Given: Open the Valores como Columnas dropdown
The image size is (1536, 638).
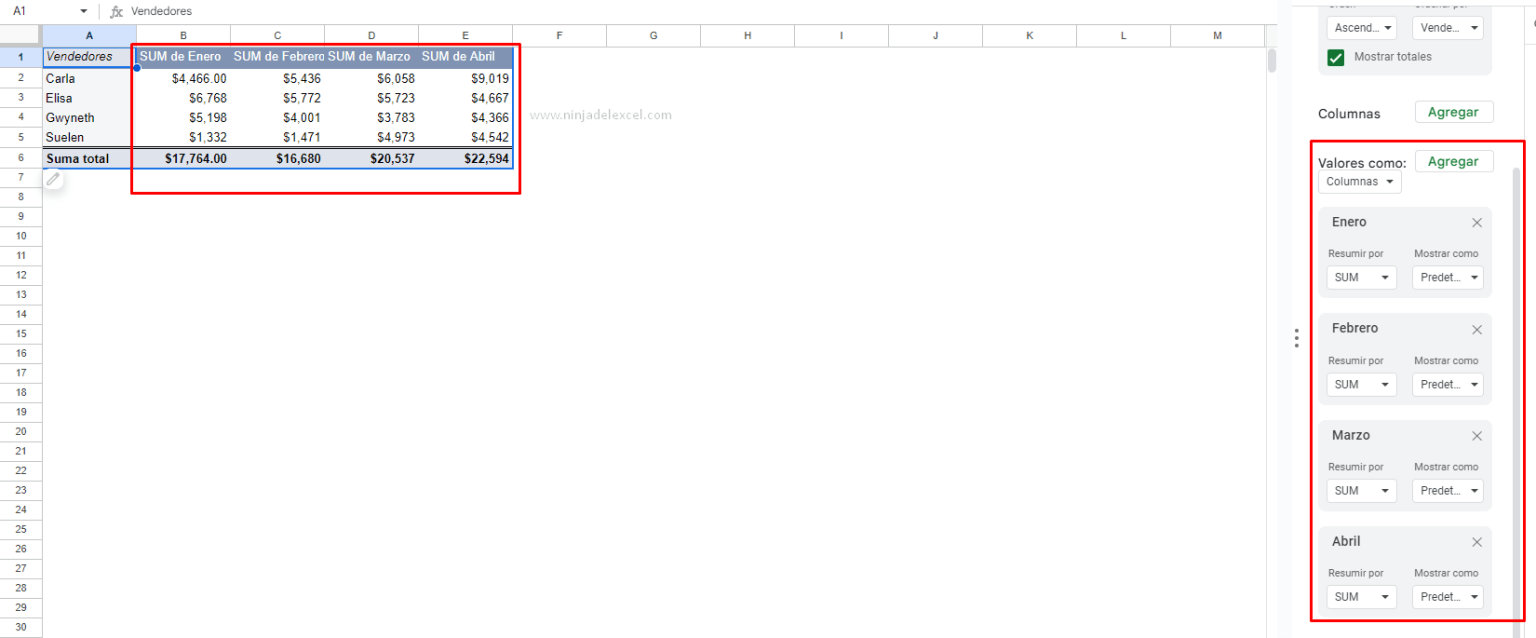Looking at the screenshot, I should 1359,181.
